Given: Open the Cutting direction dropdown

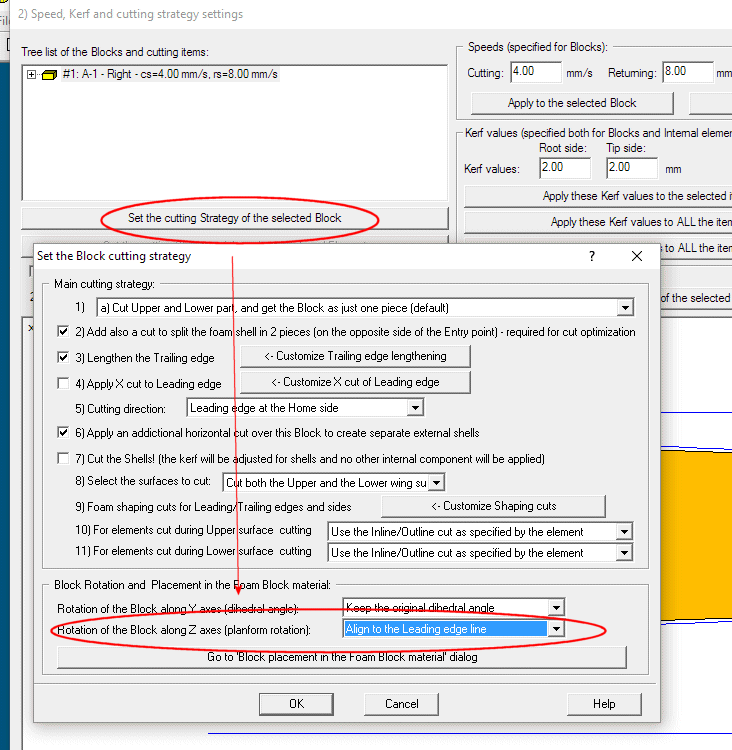Looking at the screenshot, I should point(414,408).
